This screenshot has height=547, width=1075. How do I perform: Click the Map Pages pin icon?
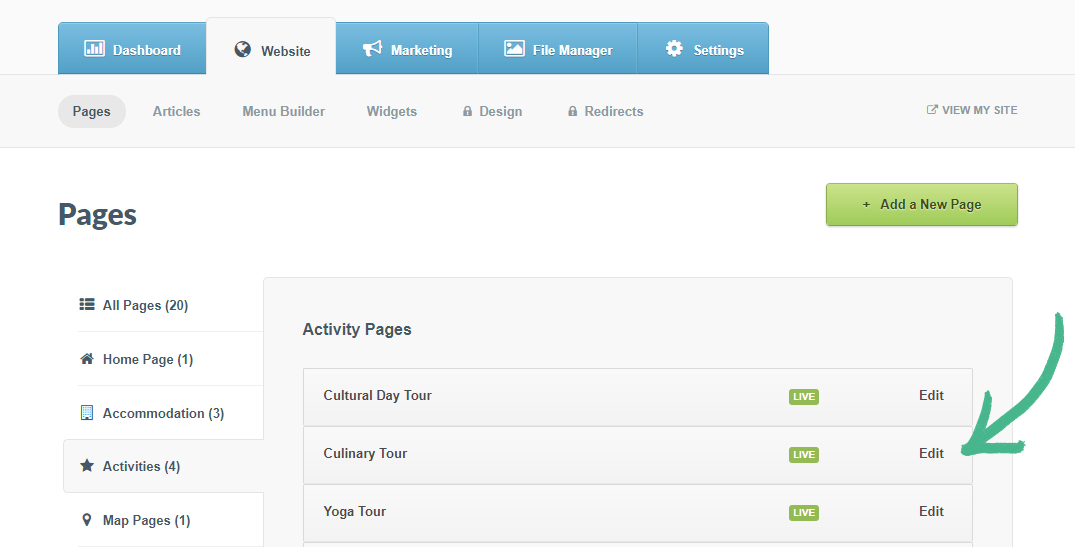click(x=87, y=520)
